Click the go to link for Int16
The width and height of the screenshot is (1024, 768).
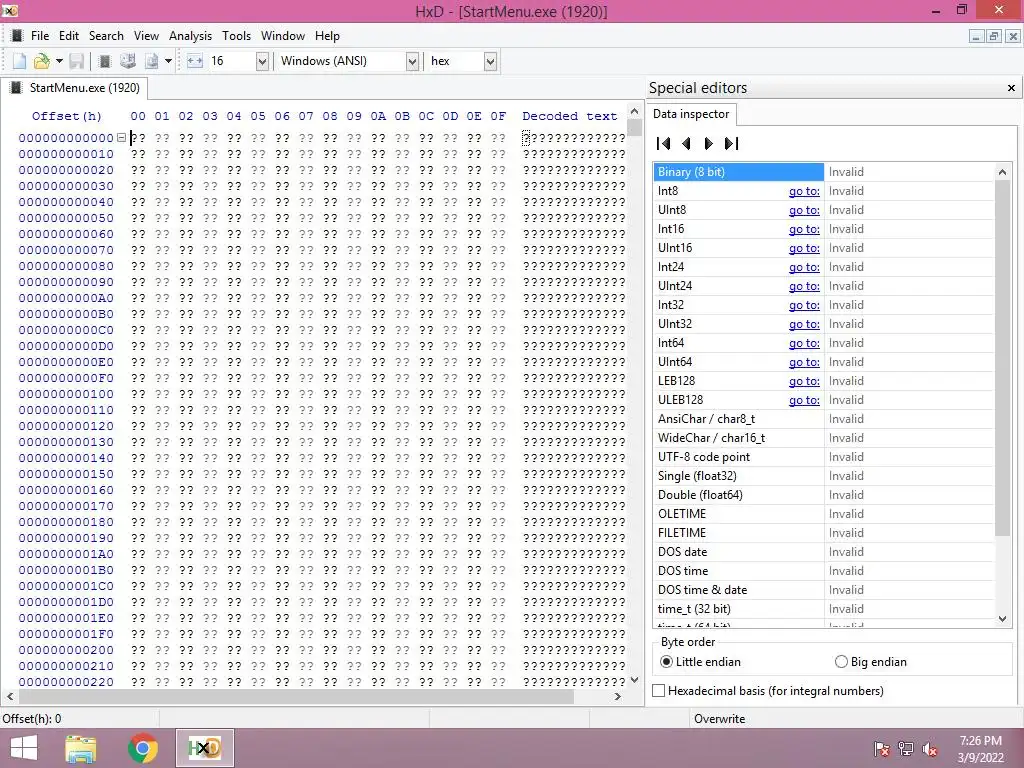[804, 229]
